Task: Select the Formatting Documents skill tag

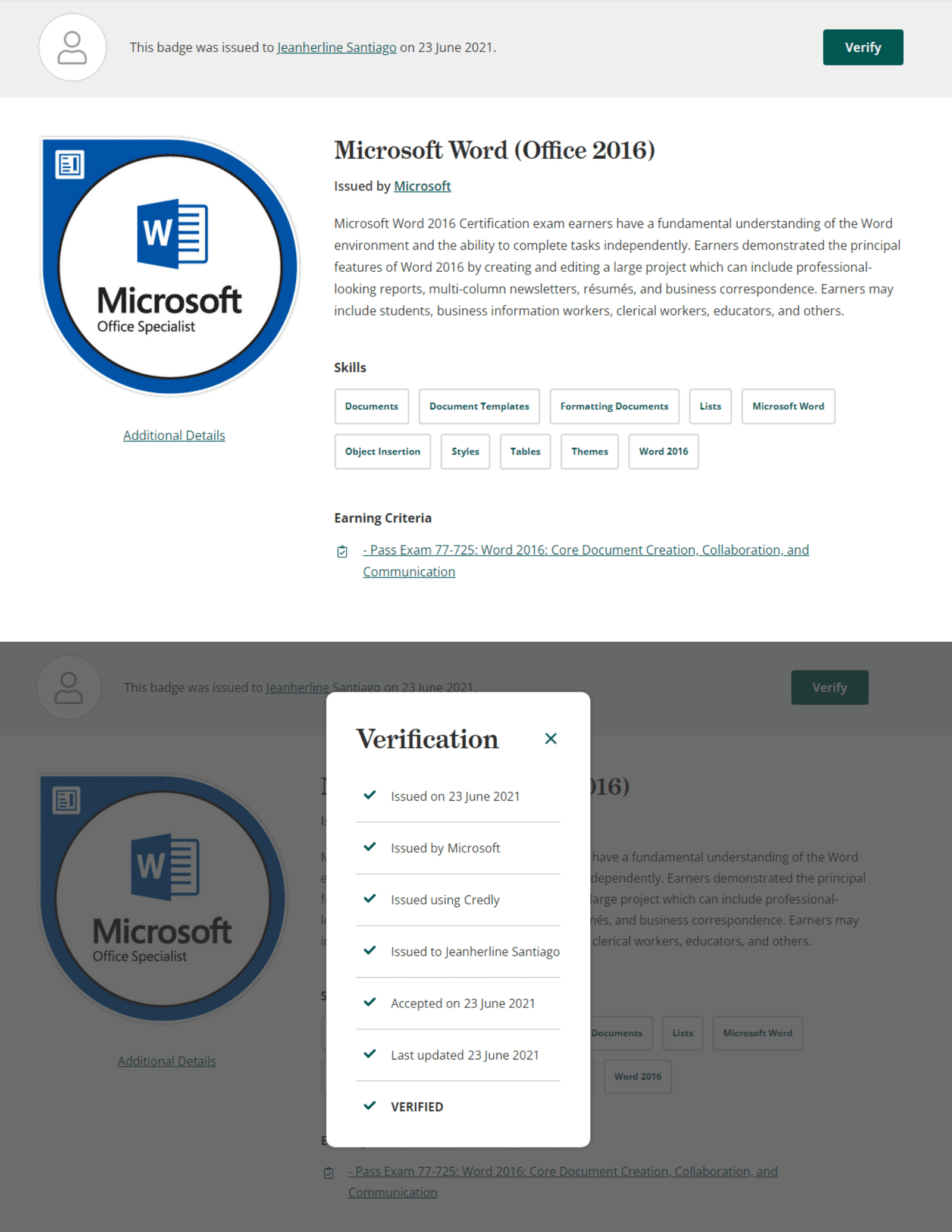Action: pos(614,406)
